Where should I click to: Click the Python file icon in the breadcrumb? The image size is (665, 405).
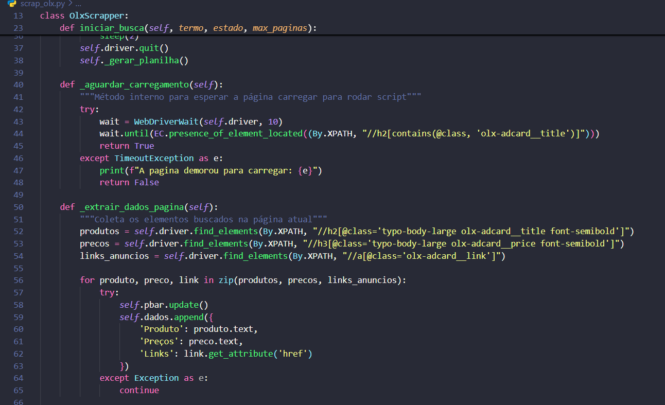pos(10,4)
